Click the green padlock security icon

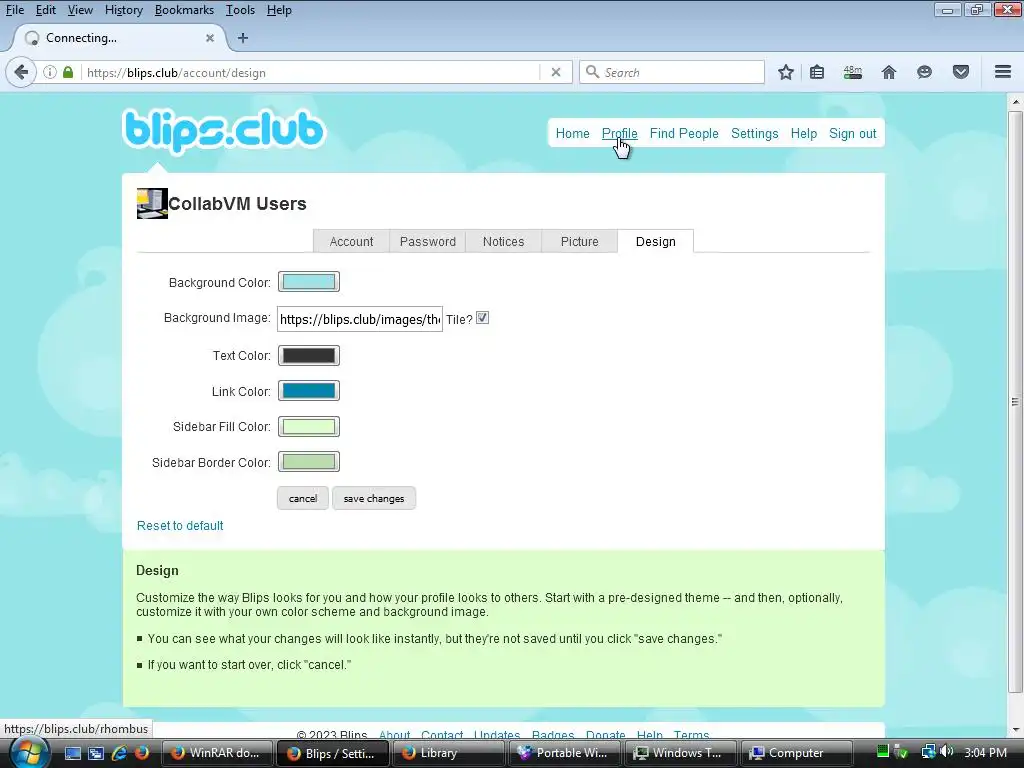[x=68, y=72]
